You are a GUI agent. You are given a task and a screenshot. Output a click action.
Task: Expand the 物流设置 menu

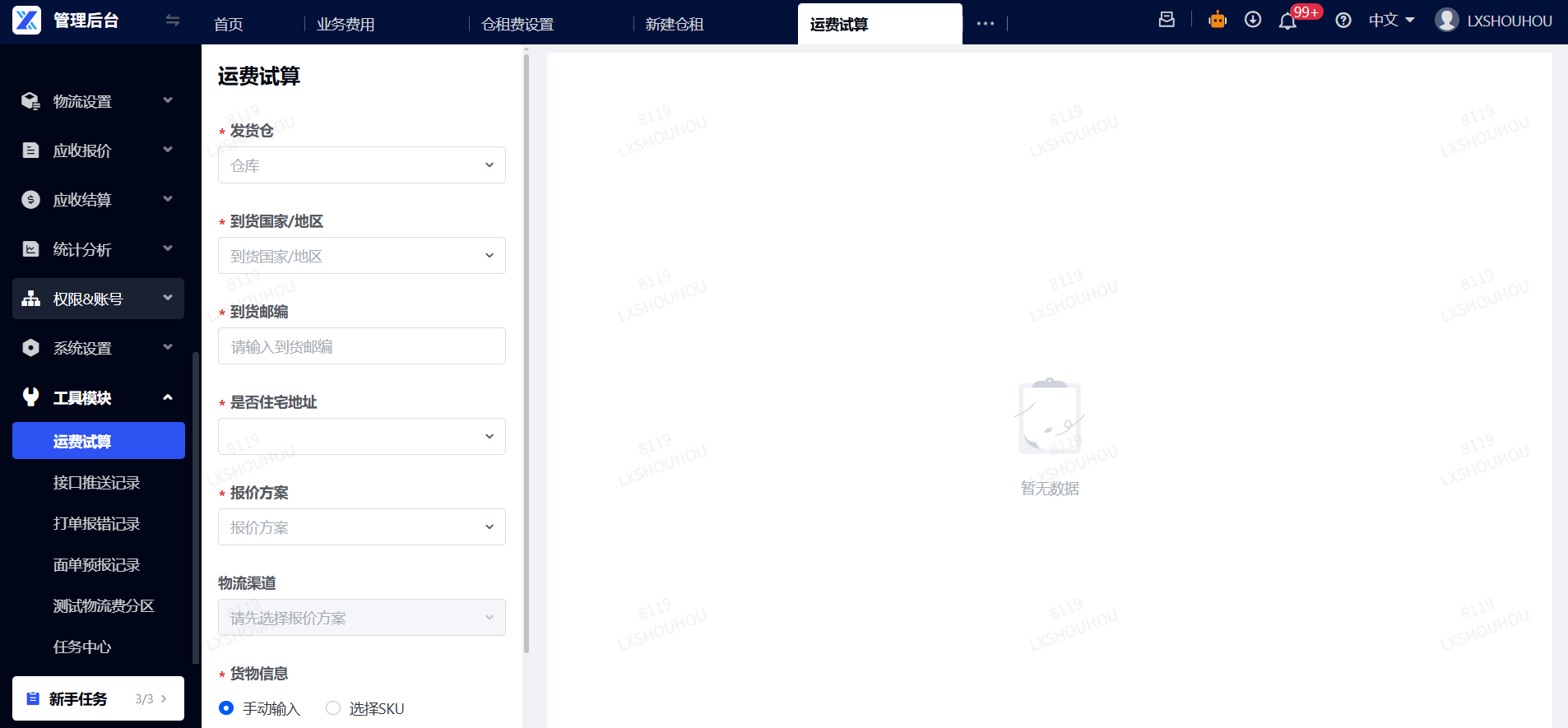(99, 101)
